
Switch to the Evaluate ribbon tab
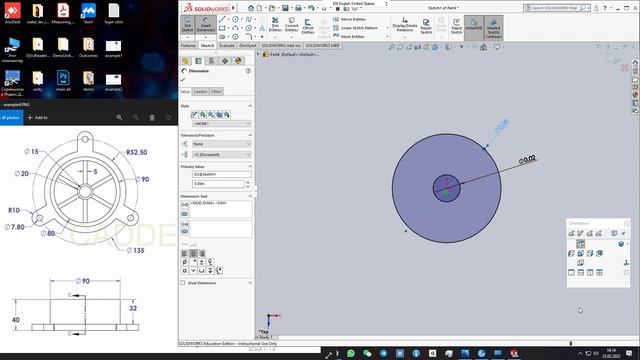coord(227,46)
